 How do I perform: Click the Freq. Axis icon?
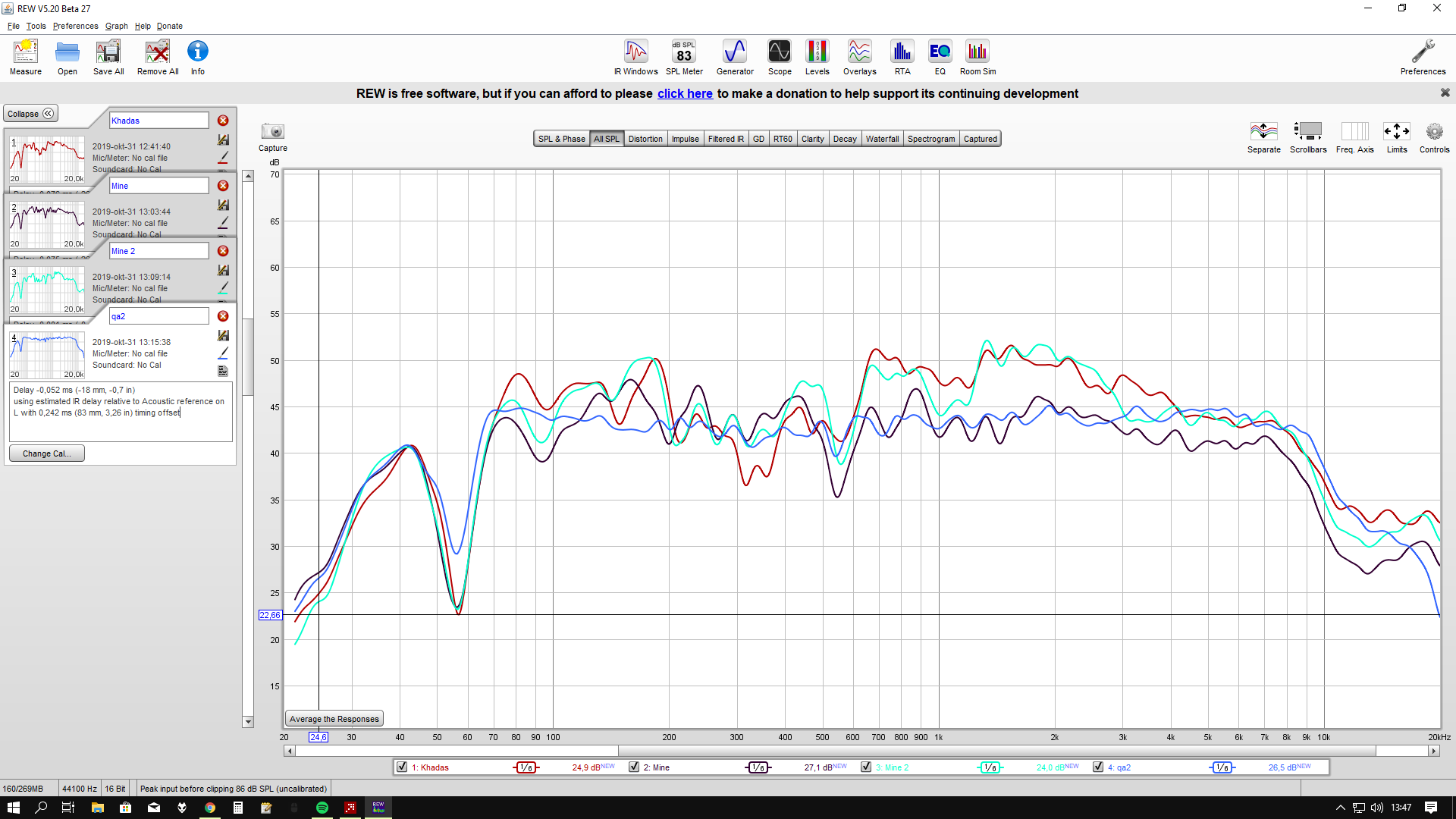tap(1354, 137)
